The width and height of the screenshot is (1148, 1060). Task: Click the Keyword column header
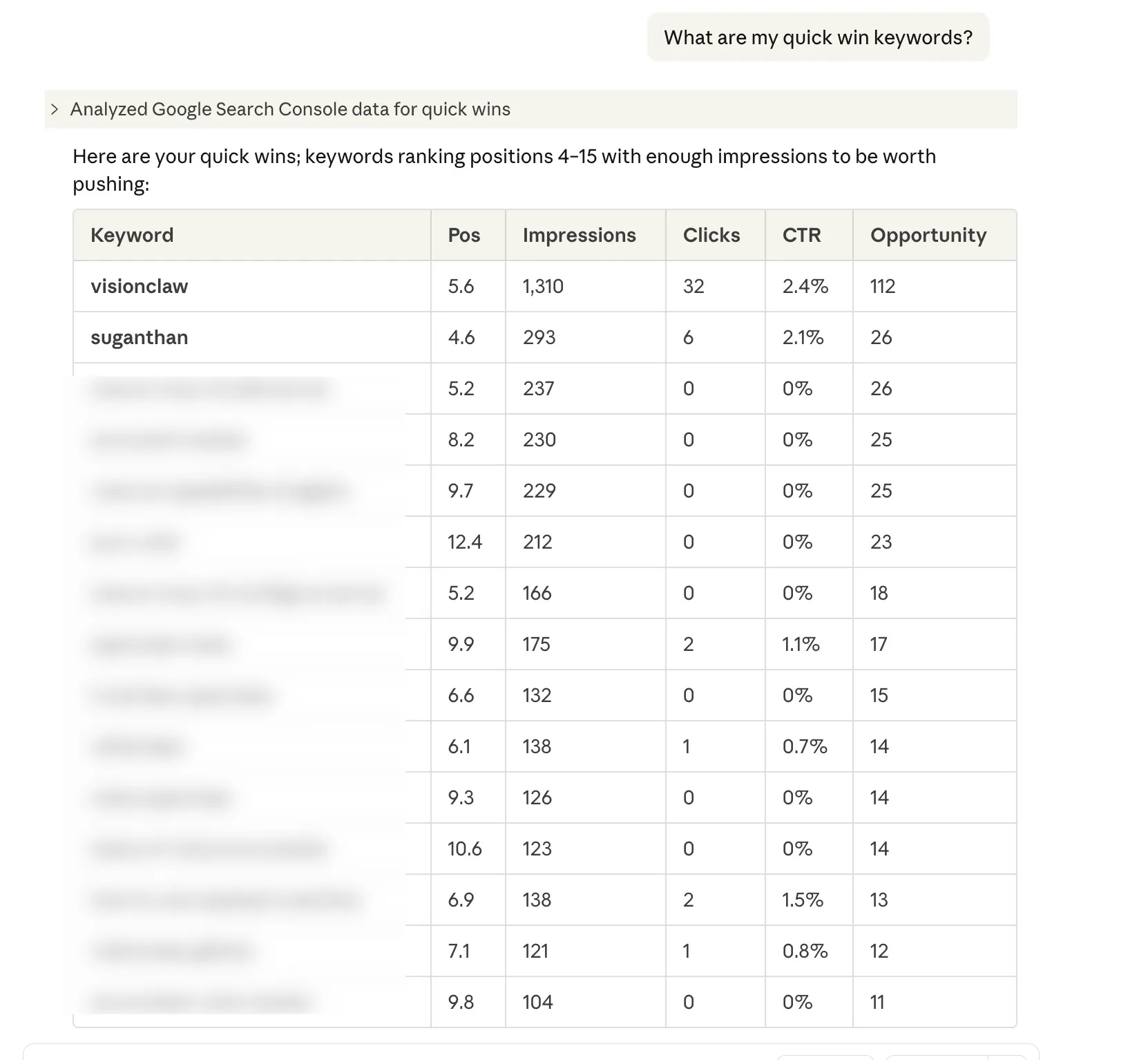click(x=132, y=235)
